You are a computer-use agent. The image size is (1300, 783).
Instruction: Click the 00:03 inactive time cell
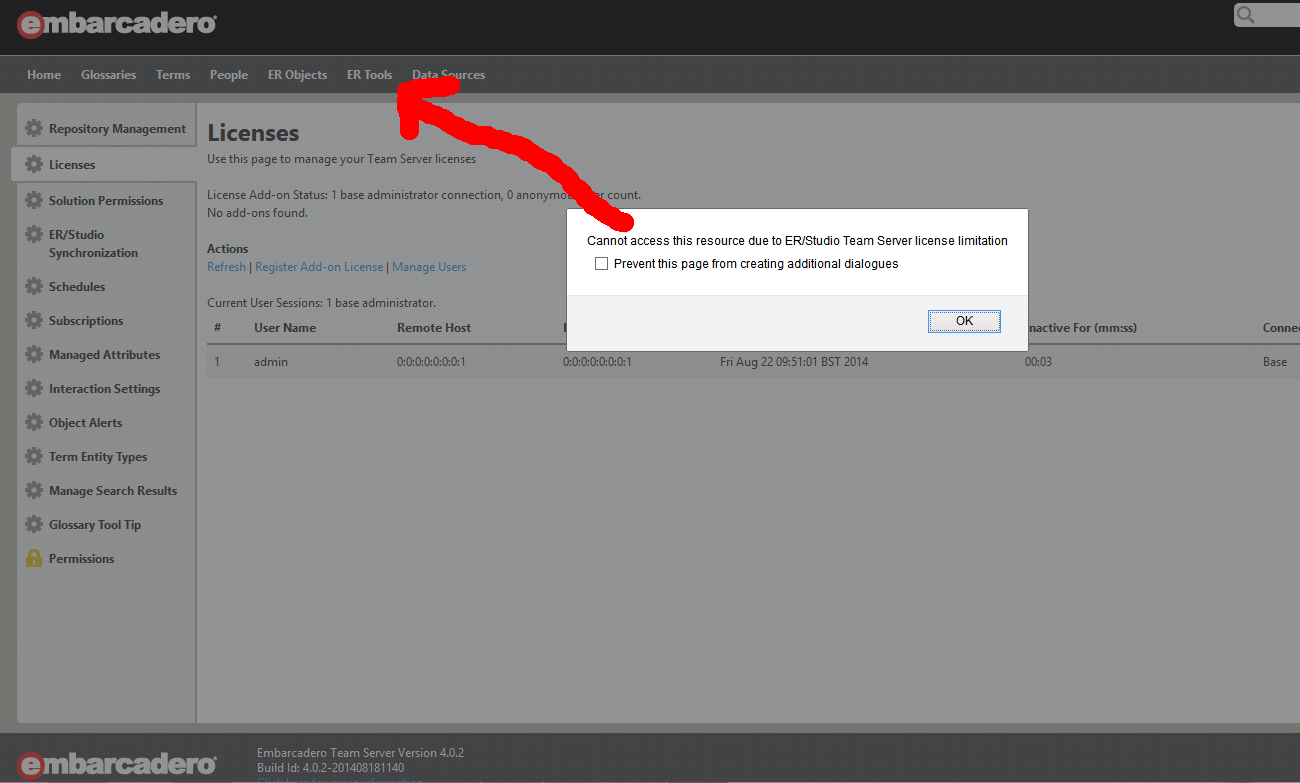1038,361
